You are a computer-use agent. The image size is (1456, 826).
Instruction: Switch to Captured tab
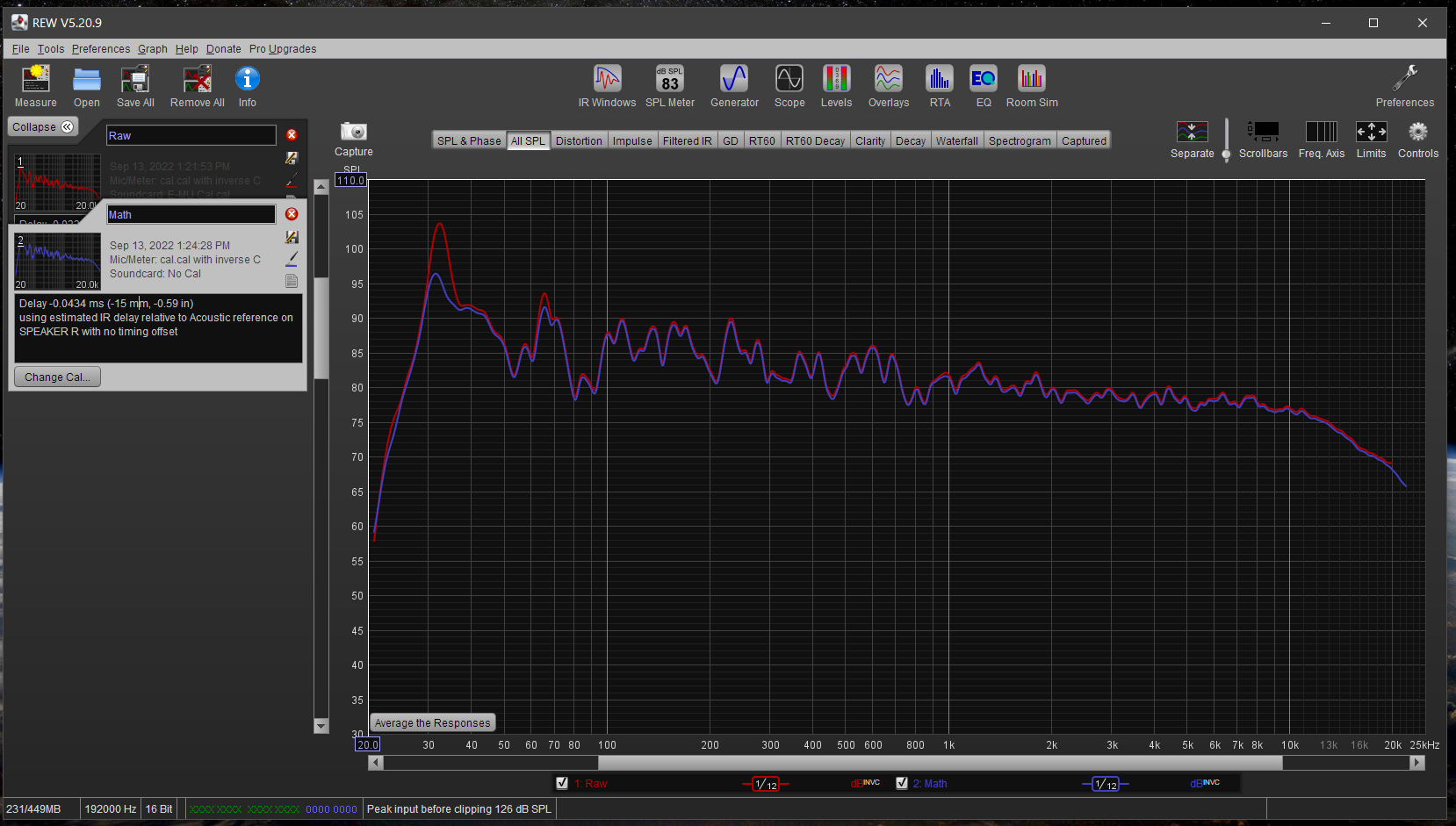point(1084,140)
